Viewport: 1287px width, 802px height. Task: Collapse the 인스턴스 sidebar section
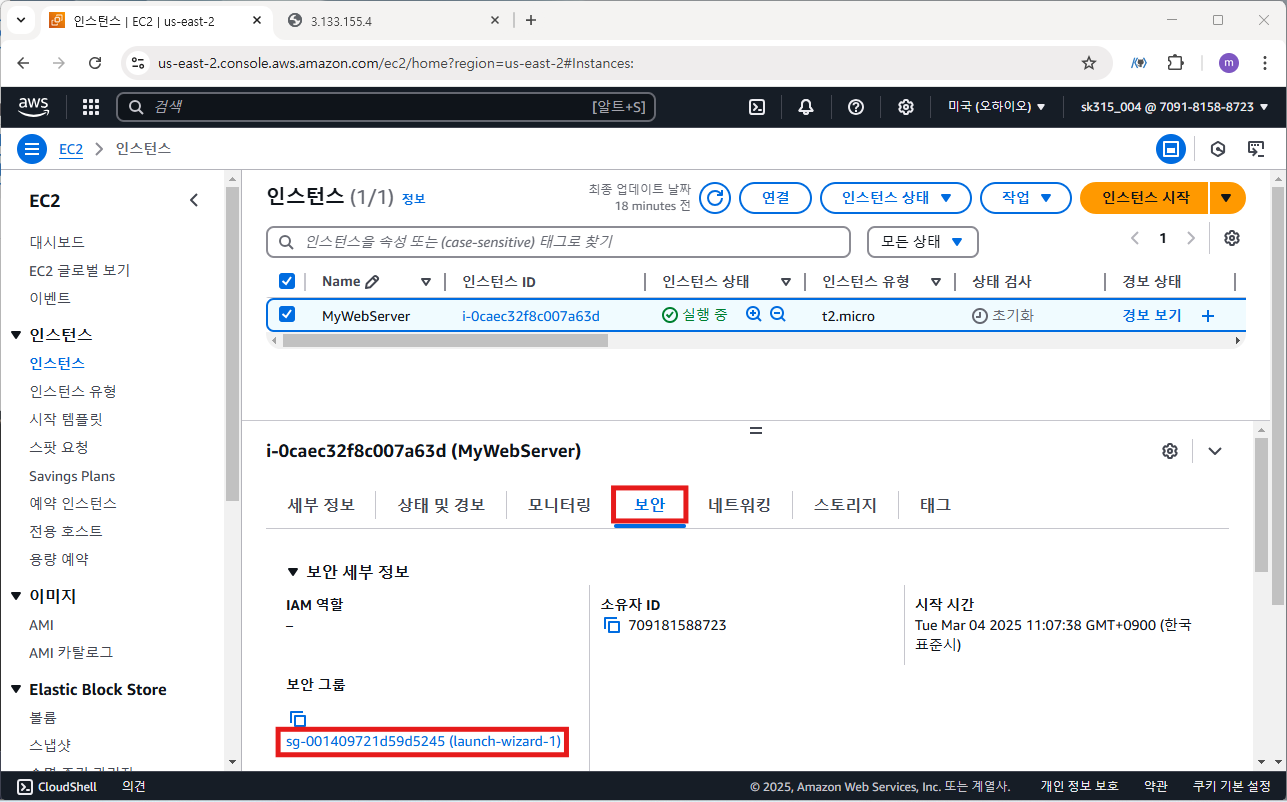coord(16,335)
